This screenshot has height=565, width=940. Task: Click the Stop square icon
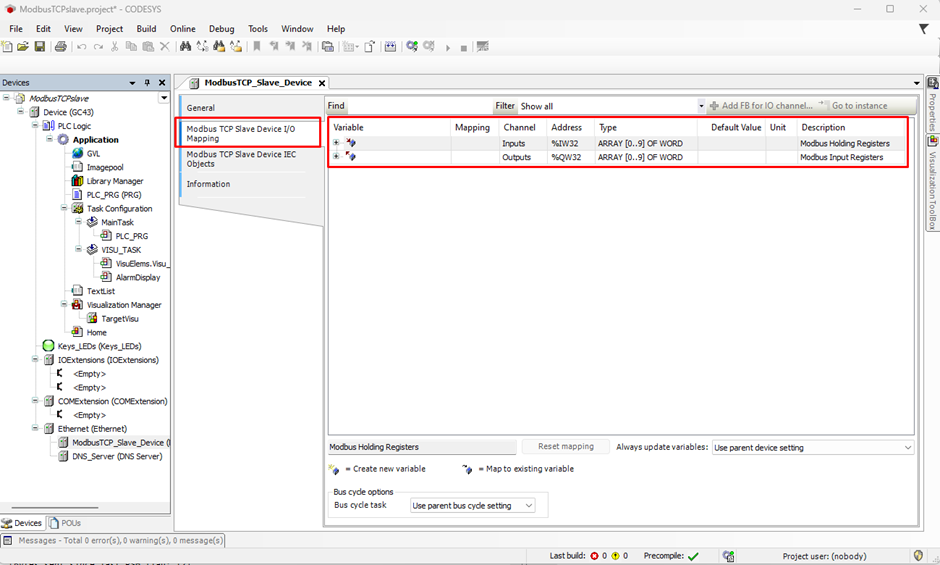point(463,48)
